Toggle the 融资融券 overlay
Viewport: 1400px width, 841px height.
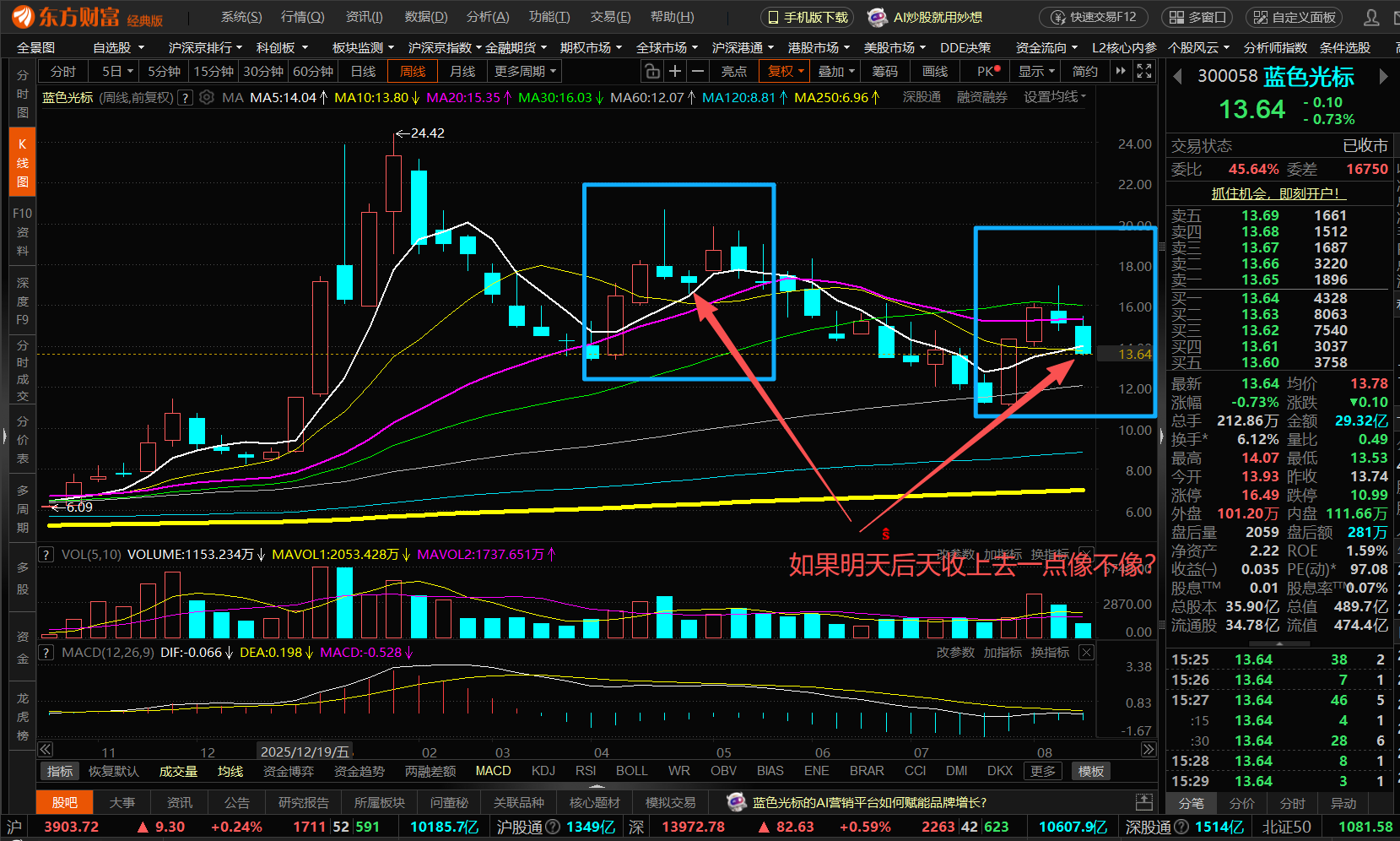click(981, 97)
